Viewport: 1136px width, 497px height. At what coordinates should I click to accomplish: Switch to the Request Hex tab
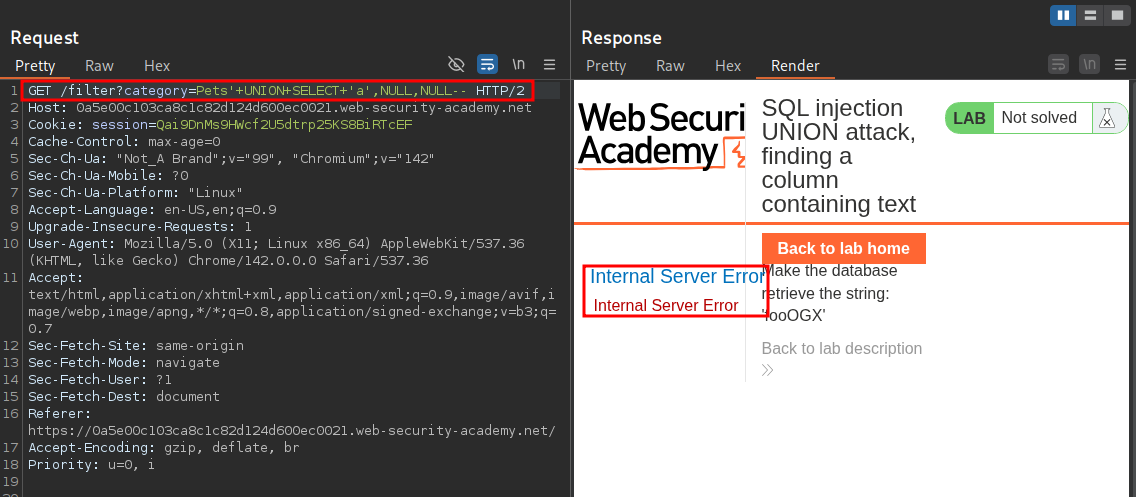tap(157, 66)
